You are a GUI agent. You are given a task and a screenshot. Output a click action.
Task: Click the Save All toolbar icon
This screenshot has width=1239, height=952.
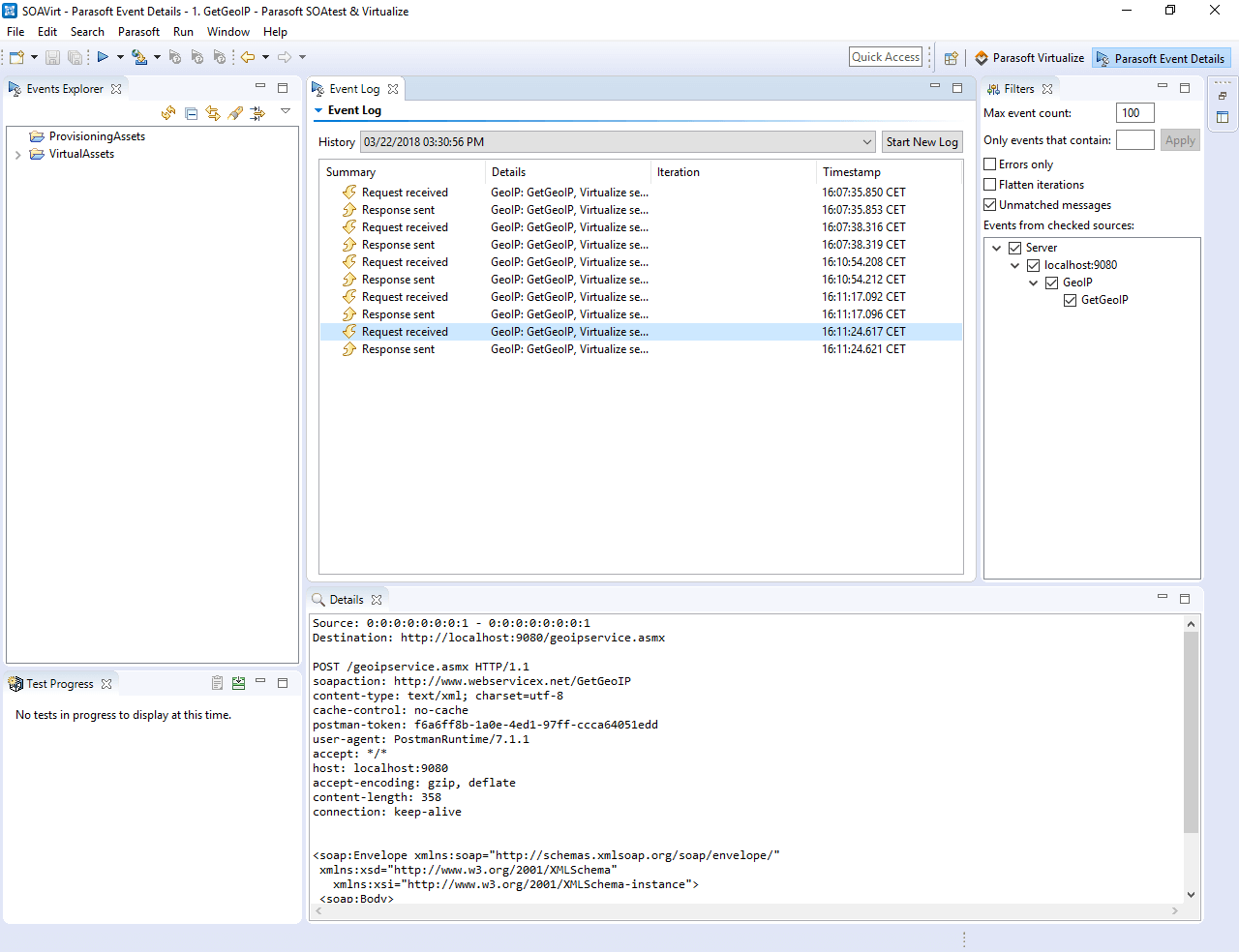pos(75,57)
